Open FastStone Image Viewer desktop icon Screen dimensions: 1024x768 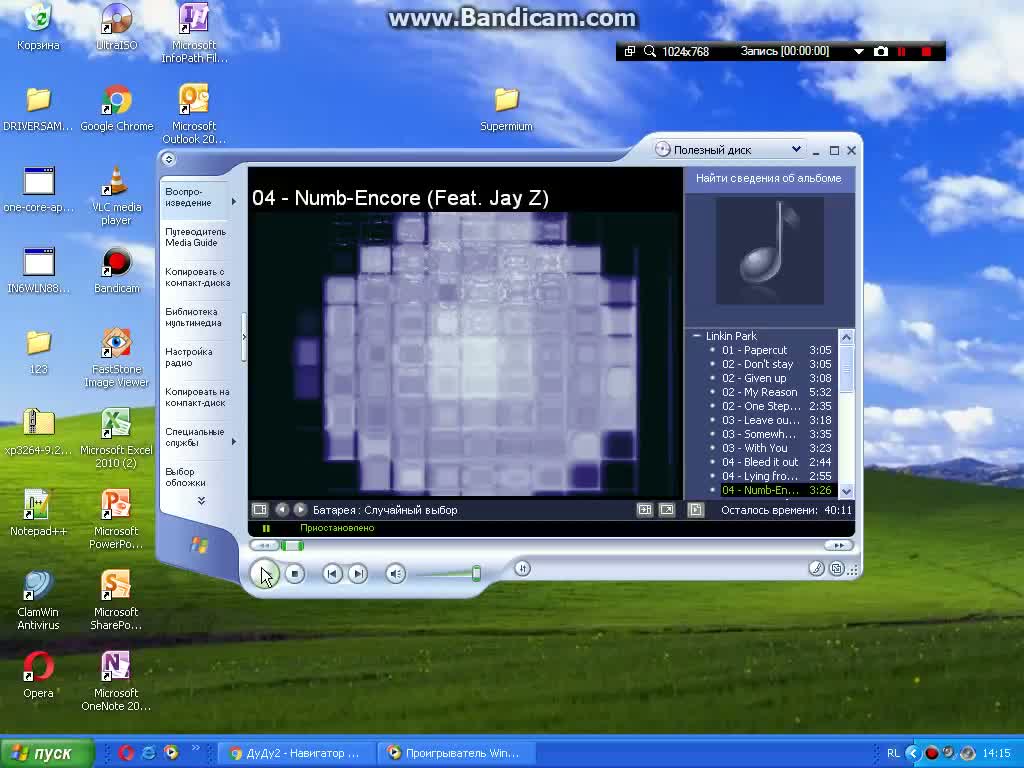[x=116, y=357]
